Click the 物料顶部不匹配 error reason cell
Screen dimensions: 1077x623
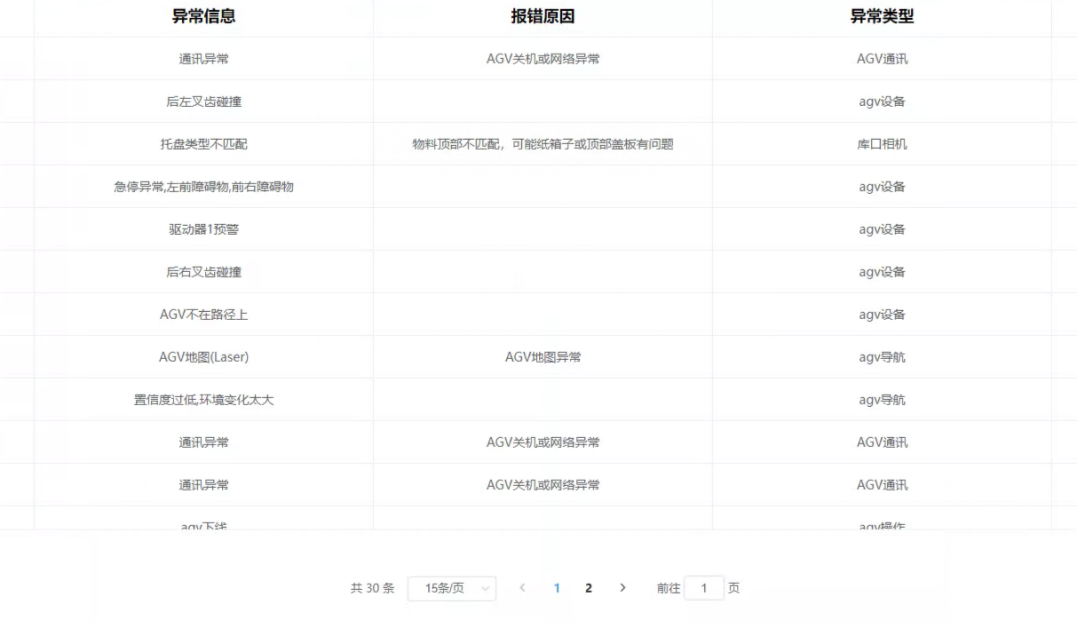tap(543, 144)
